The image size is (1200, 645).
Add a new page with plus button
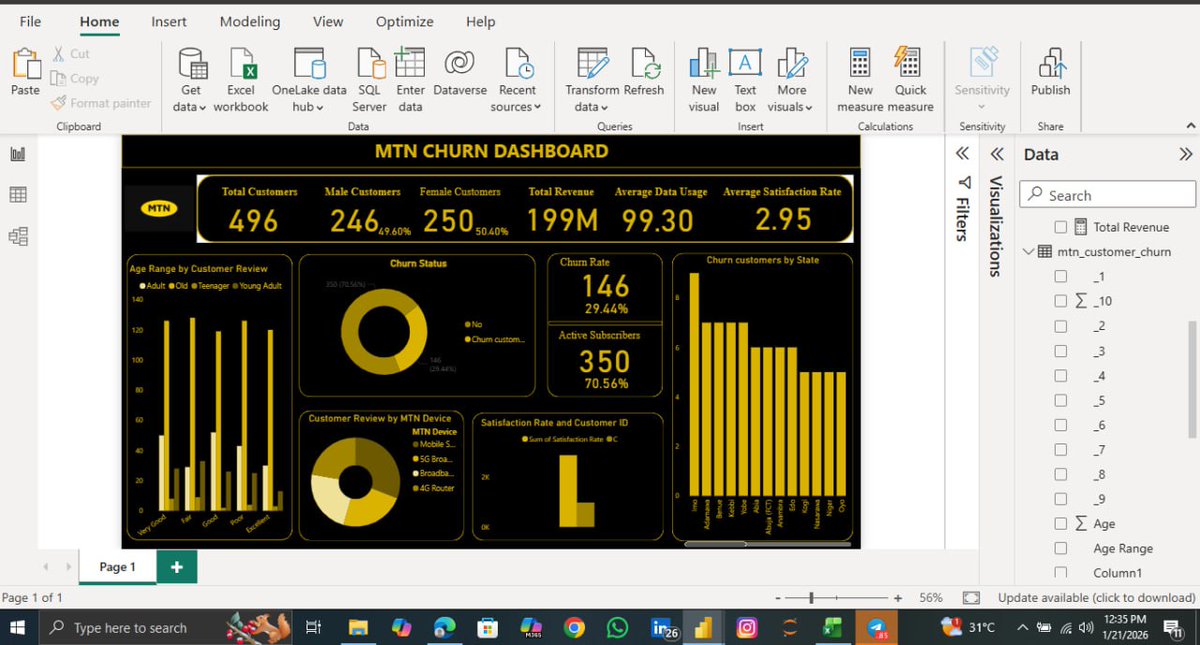point(177,567)
